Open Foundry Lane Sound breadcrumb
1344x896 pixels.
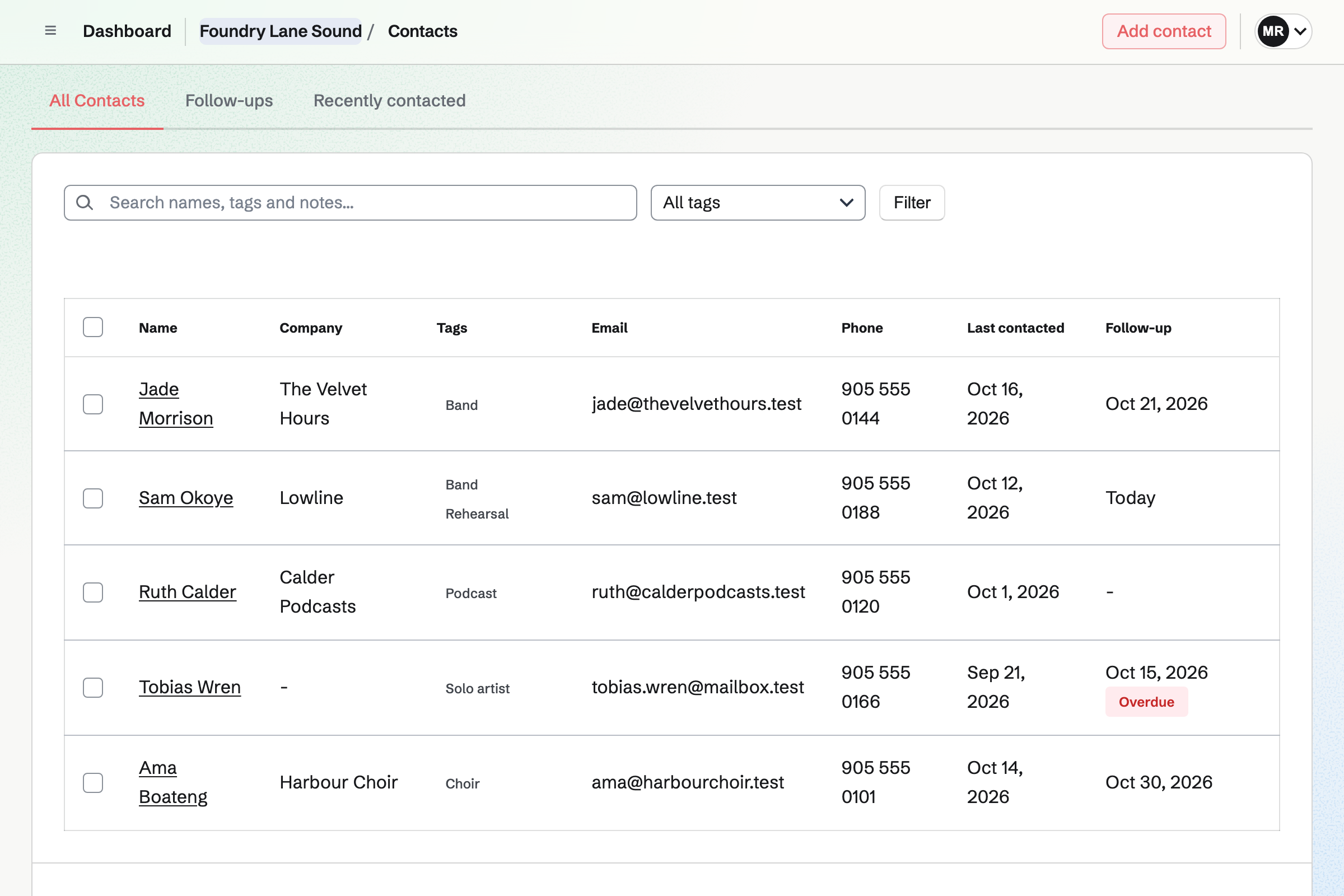pyautogui.click(x=281, y=31)
